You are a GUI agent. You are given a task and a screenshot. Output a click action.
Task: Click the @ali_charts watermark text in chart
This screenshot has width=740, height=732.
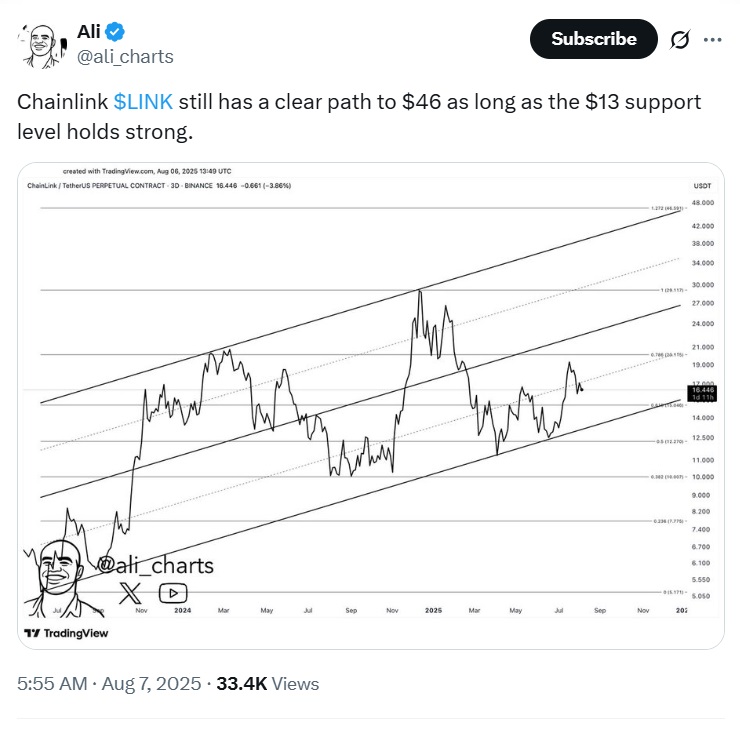(x=155, y=565)
